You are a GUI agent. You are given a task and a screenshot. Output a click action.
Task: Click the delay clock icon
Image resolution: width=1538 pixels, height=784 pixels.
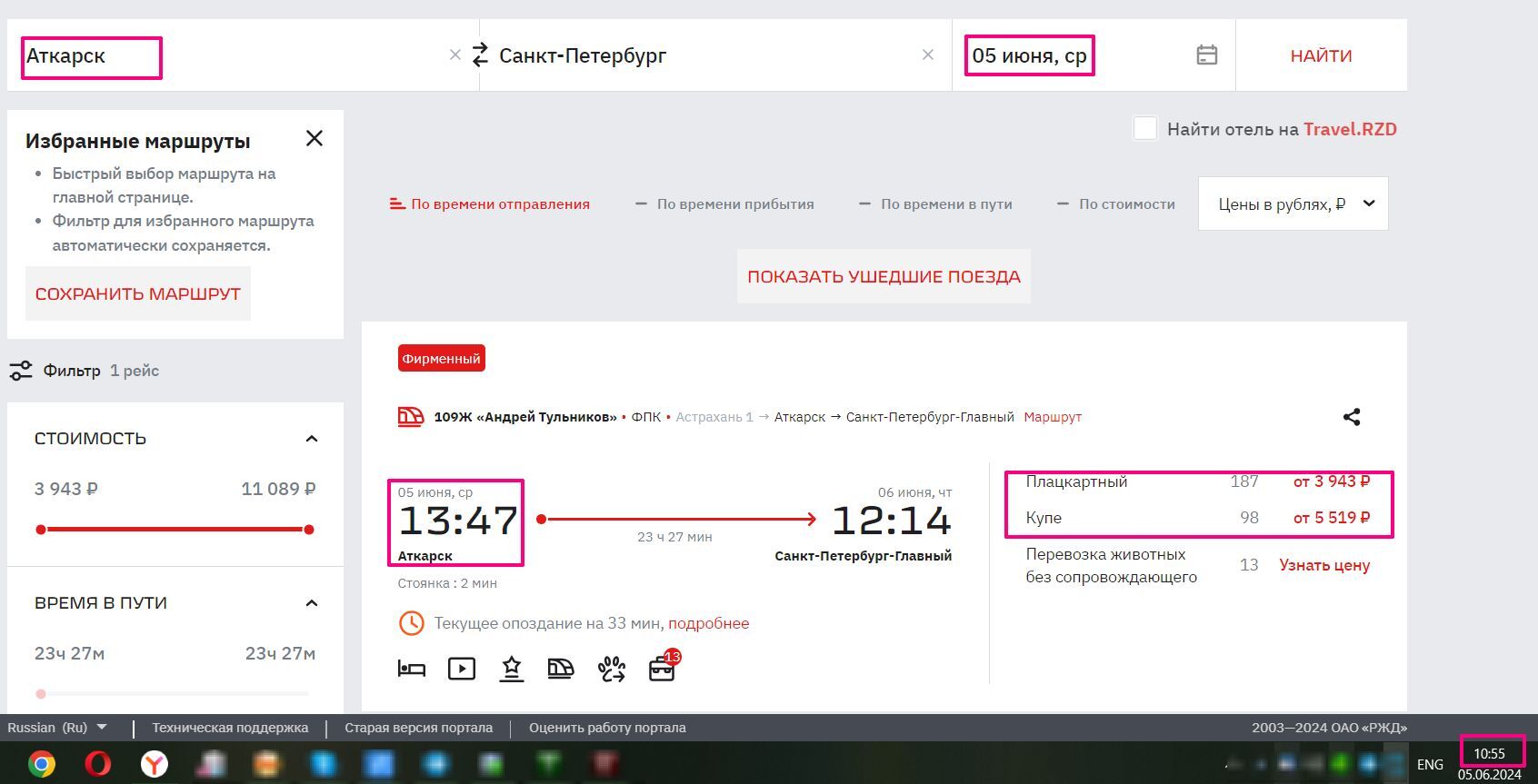412,623
